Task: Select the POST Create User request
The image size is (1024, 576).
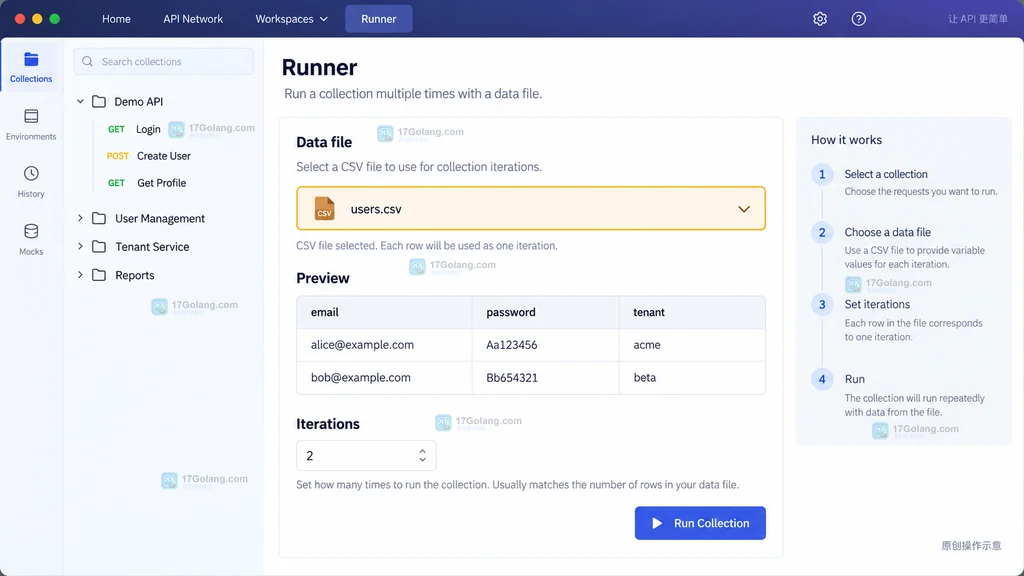Action: point(149,156)
